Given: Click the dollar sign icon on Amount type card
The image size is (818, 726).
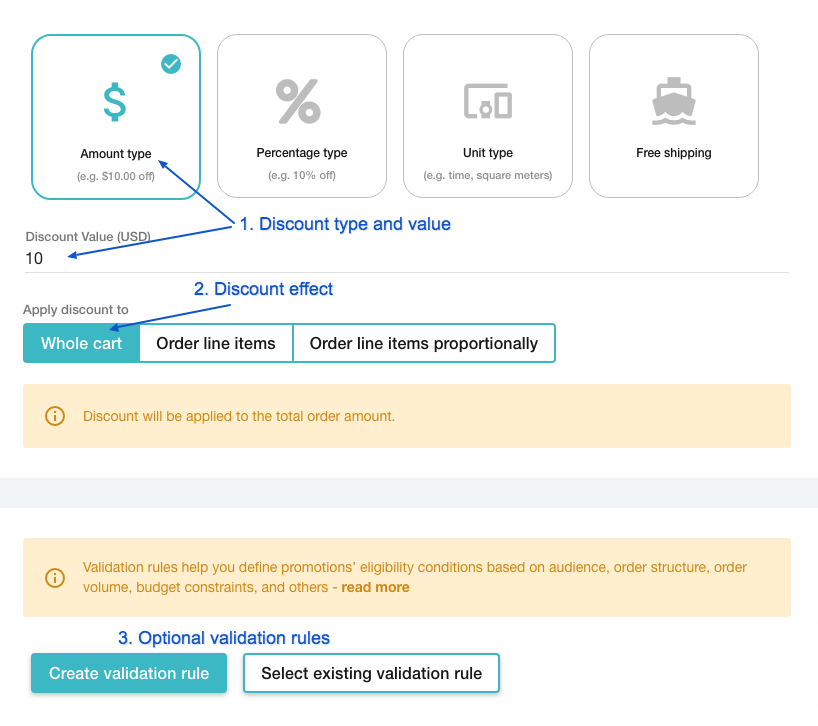Looking at the screenshot, I should point(115,100).
